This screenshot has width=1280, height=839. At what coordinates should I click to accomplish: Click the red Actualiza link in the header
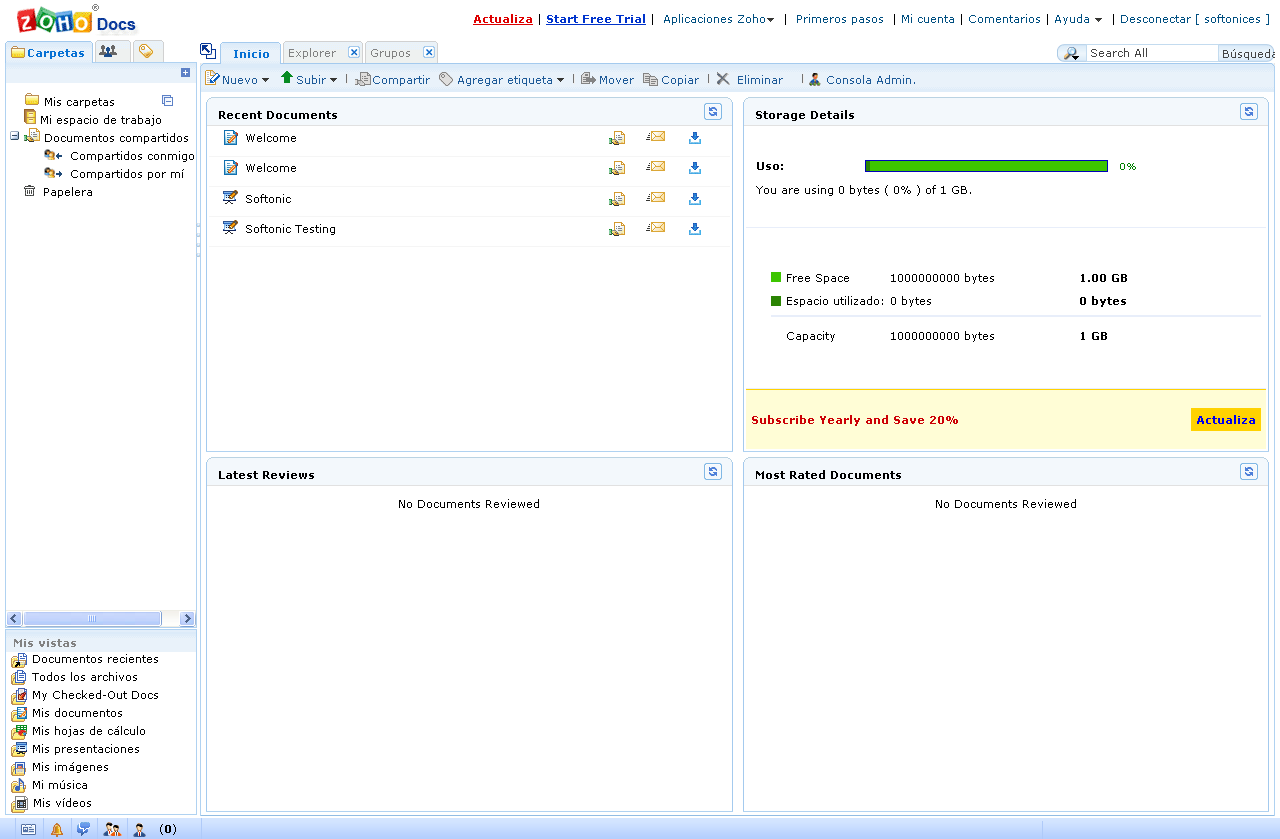[x=503, y=19]
